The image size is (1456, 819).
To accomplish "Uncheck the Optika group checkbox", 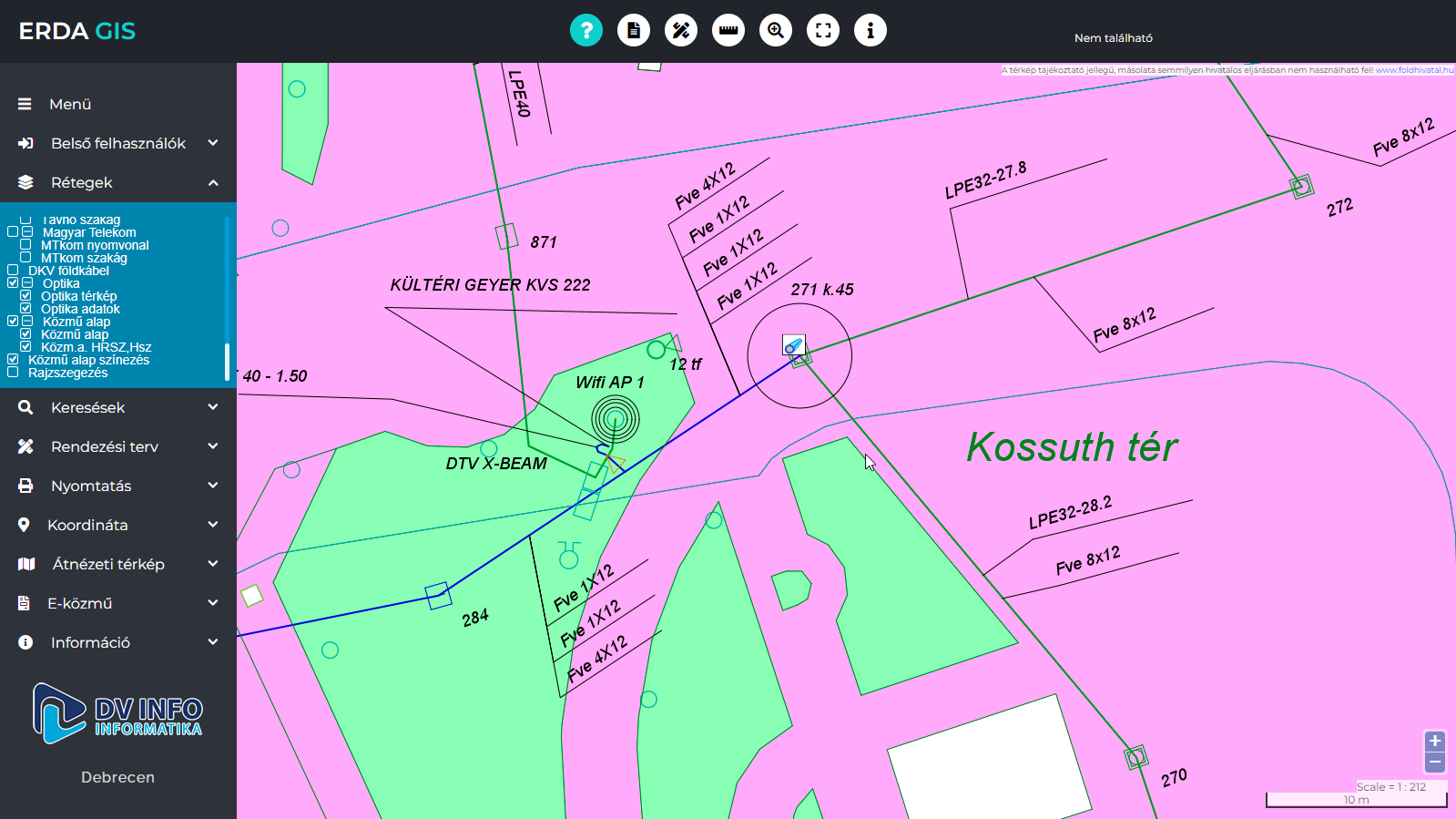I will coord(13,283).
